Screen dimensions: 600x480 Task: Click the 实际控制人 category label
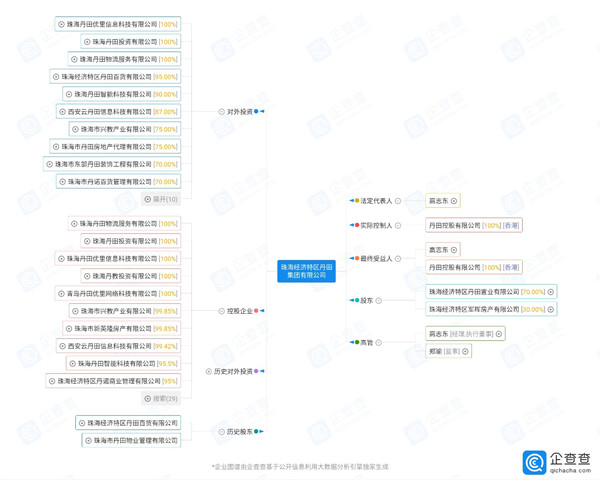click(x=376, y=225)
